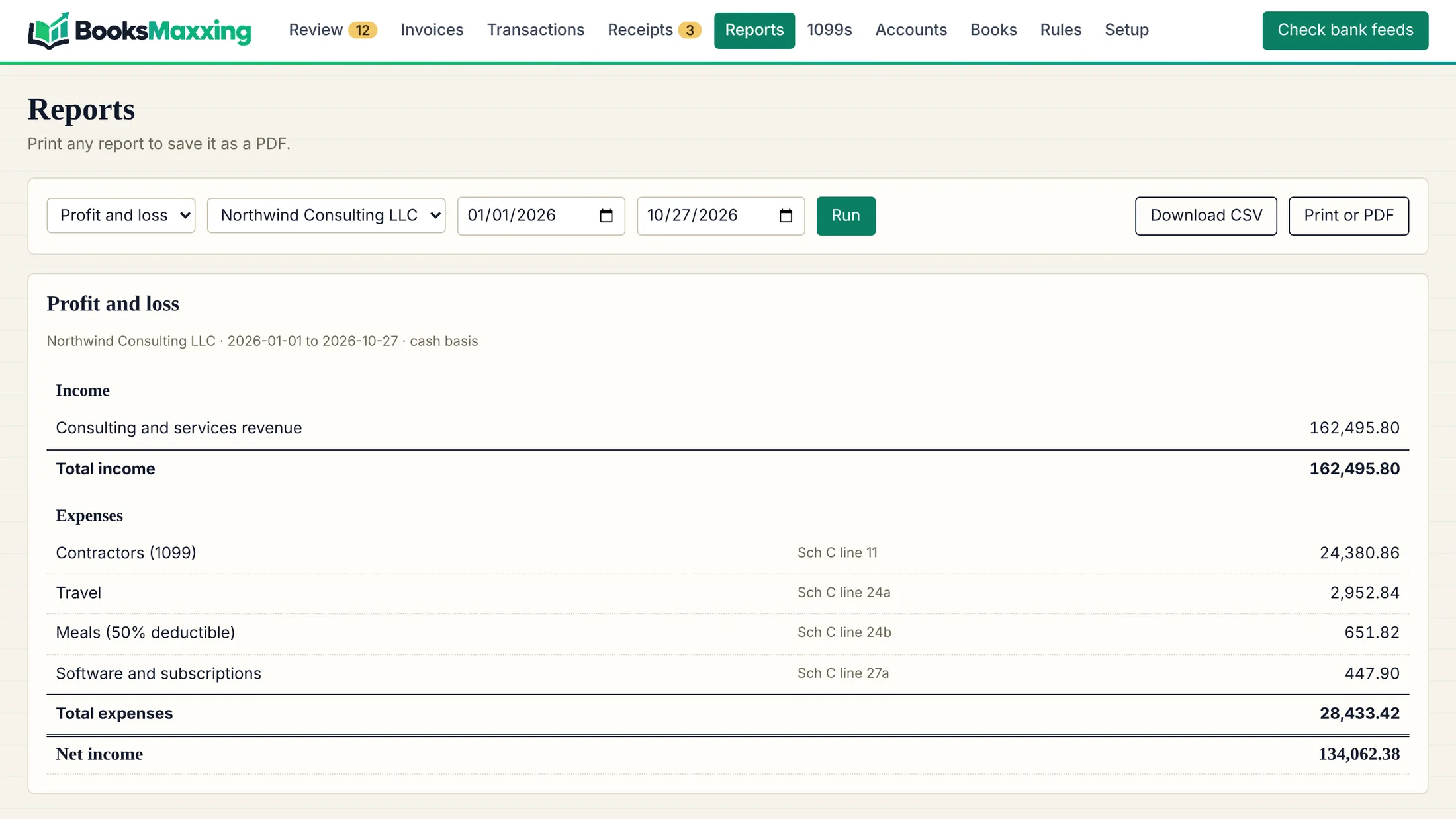Go to Invoices
Screen dimensions: 1456x819
pyautogui.click(x=432, y=30)
